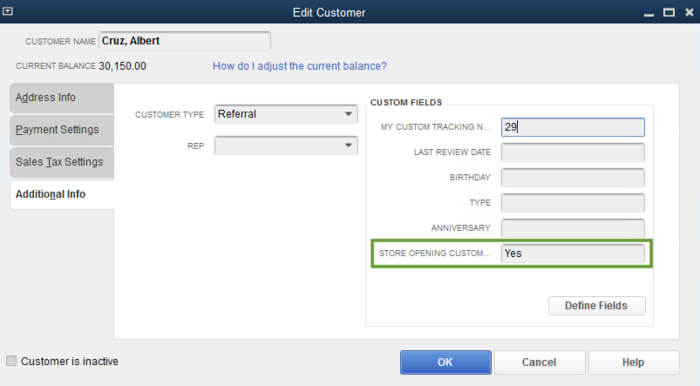
Task: Open the window system menu icon in title bar
Action: pos(8,11)
